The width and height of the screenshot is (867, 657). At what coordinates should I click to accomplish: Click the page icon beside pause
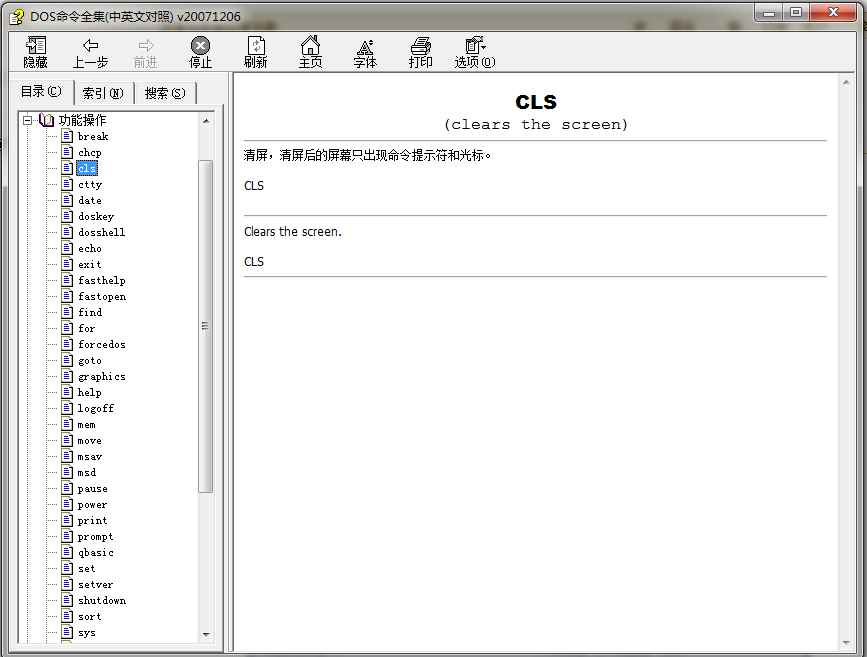67,488
